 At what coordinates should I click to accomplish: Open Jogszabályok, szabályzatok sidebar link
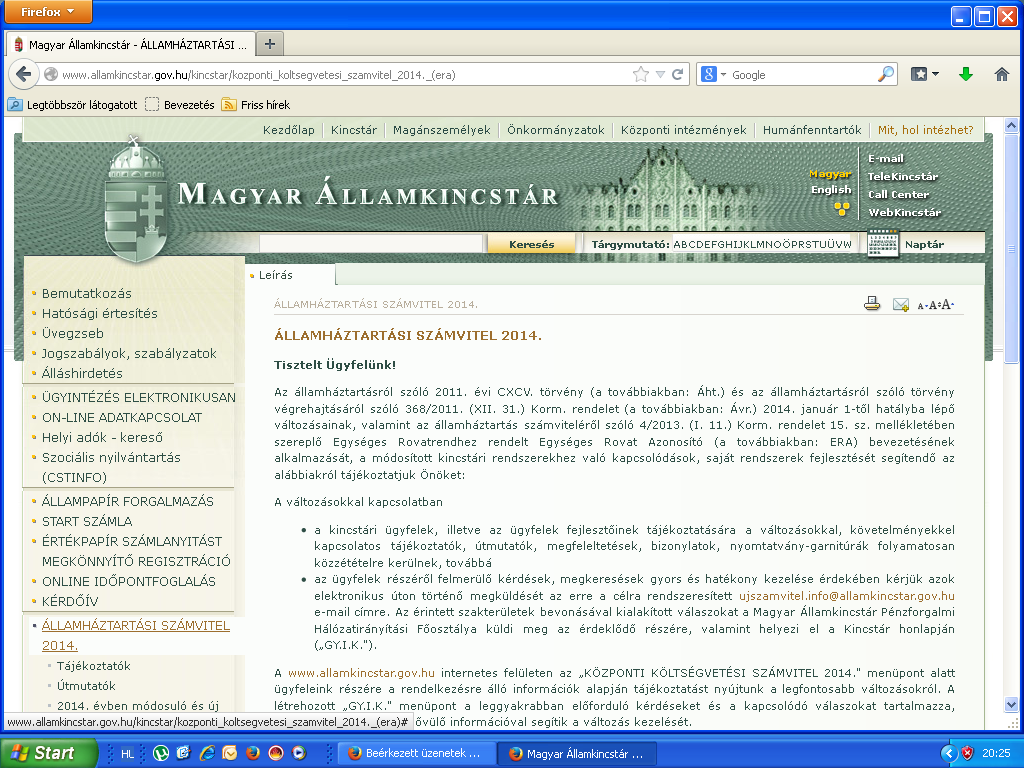click(x=129, y=353)
